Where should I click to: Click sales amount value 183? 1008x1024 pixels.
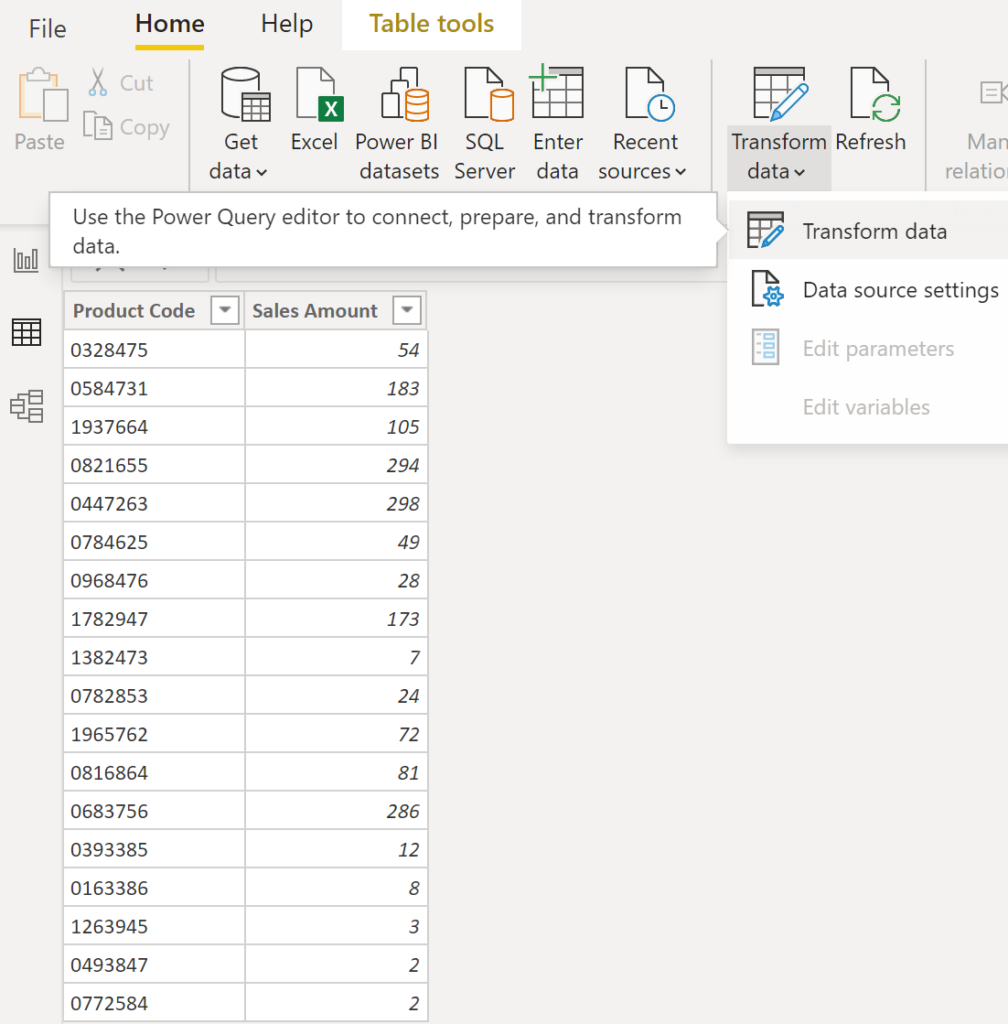pos(403,389)
